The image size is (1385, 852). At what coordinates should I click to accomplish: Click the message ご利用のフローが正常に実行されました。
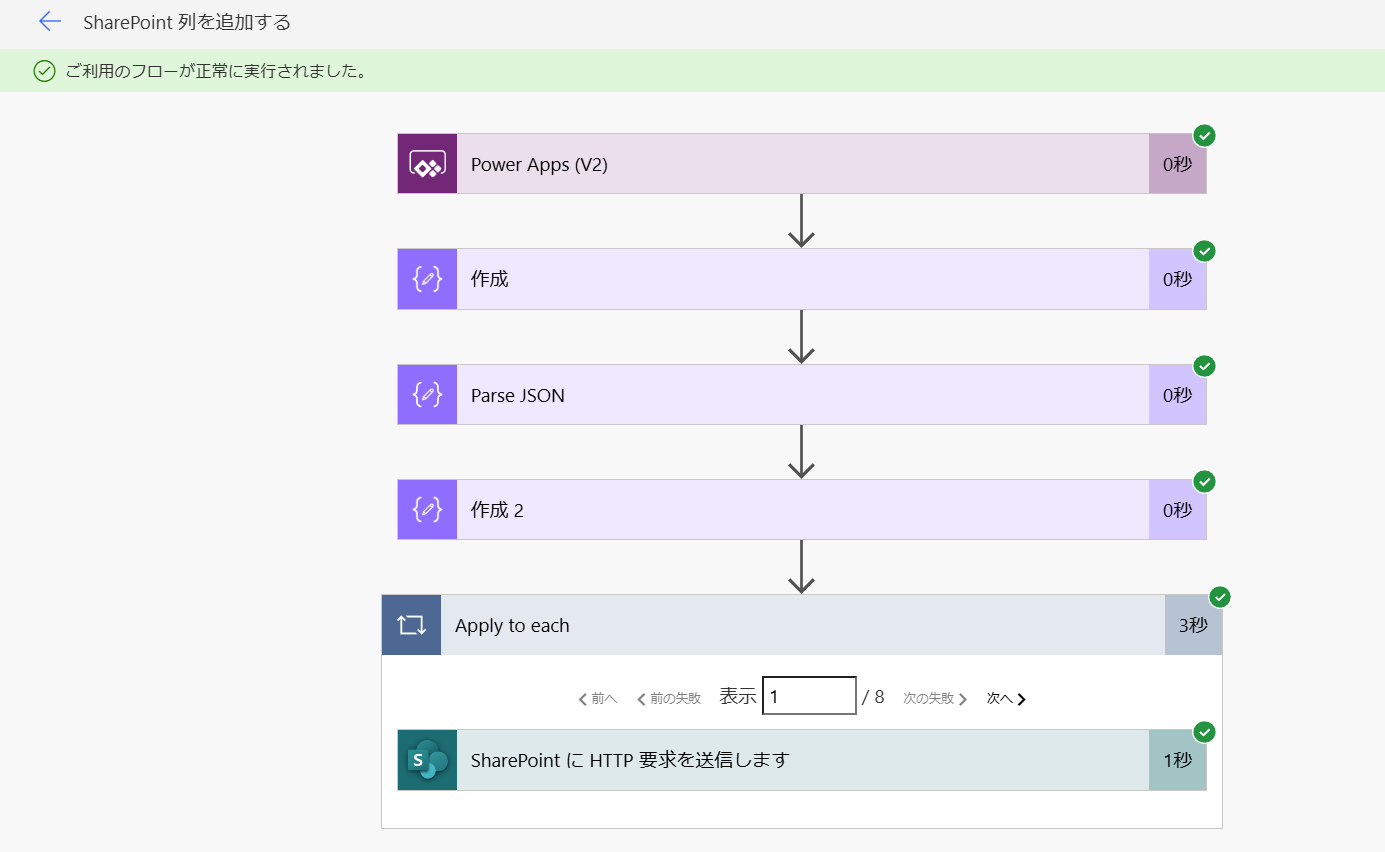pos(215,71)
